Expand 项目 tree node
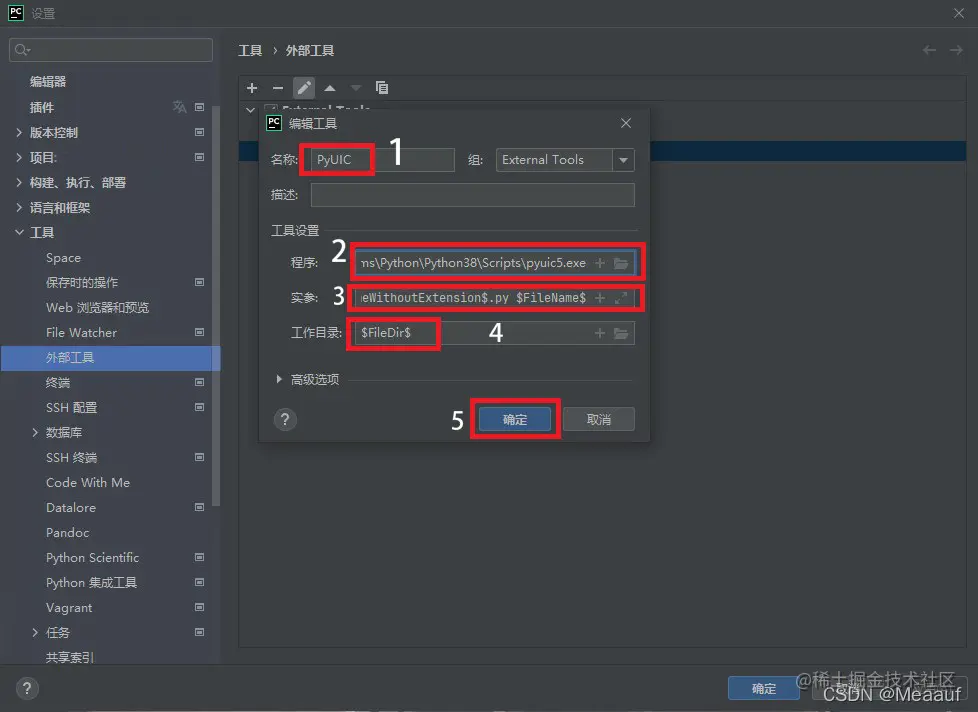 click(x=19, y=157)
